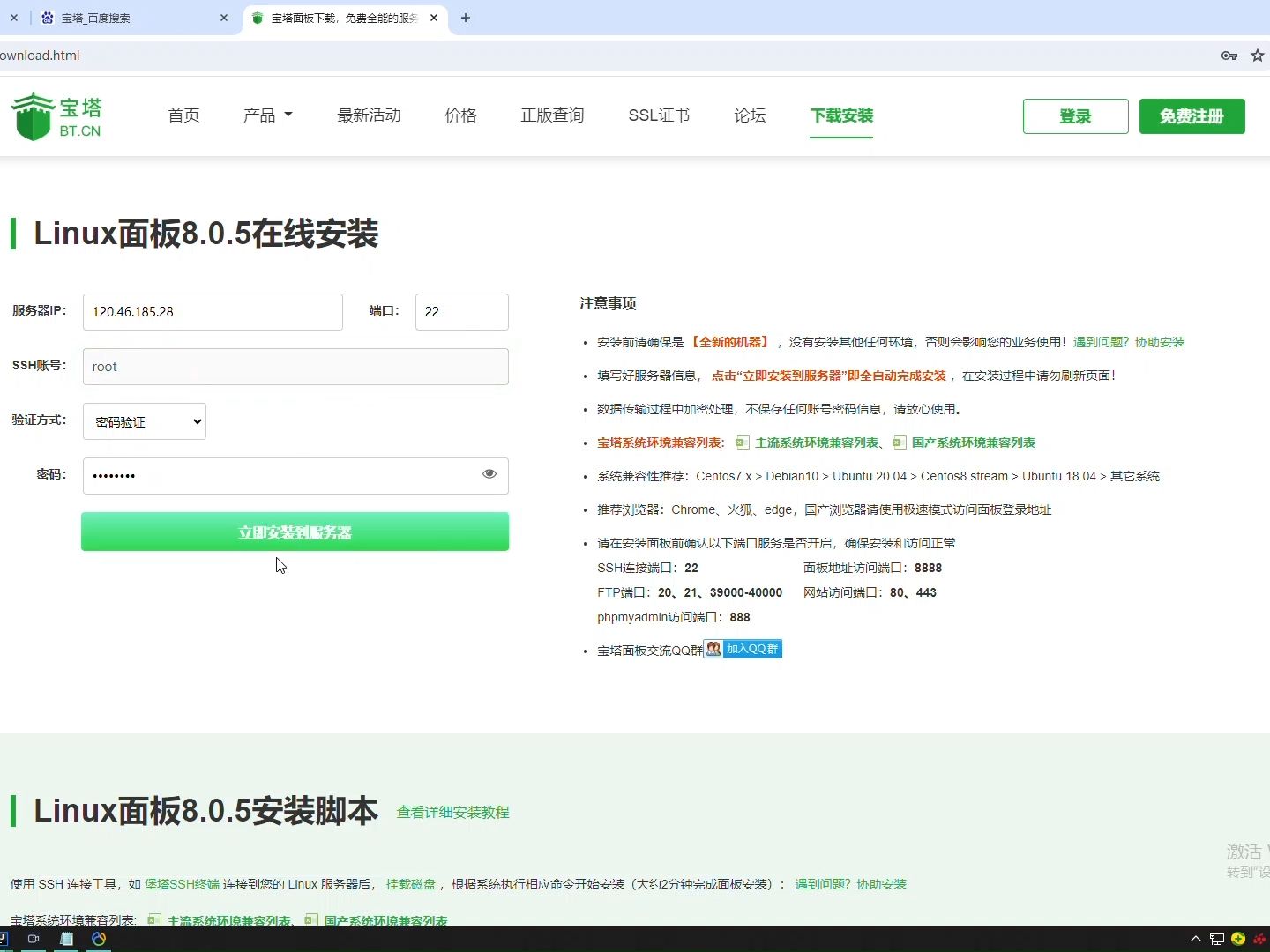The image size is (1270, 952).
Task: Open the notepad app in taskbar
Action: point(66,939)
